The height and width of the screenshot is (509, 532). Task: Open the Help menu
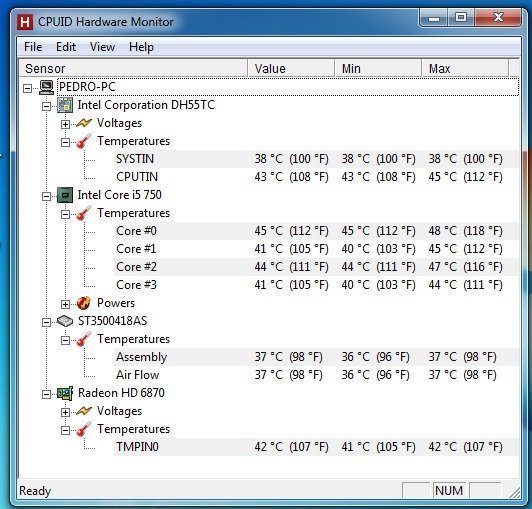(141, 47)
